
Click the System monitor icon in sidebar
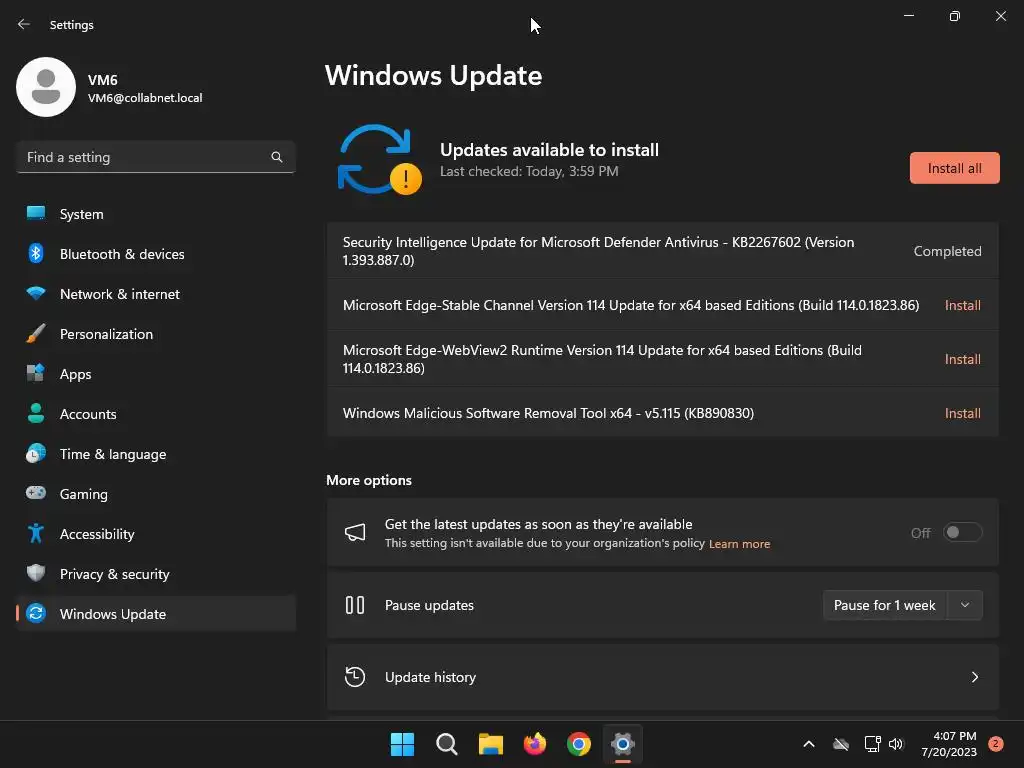36,214
